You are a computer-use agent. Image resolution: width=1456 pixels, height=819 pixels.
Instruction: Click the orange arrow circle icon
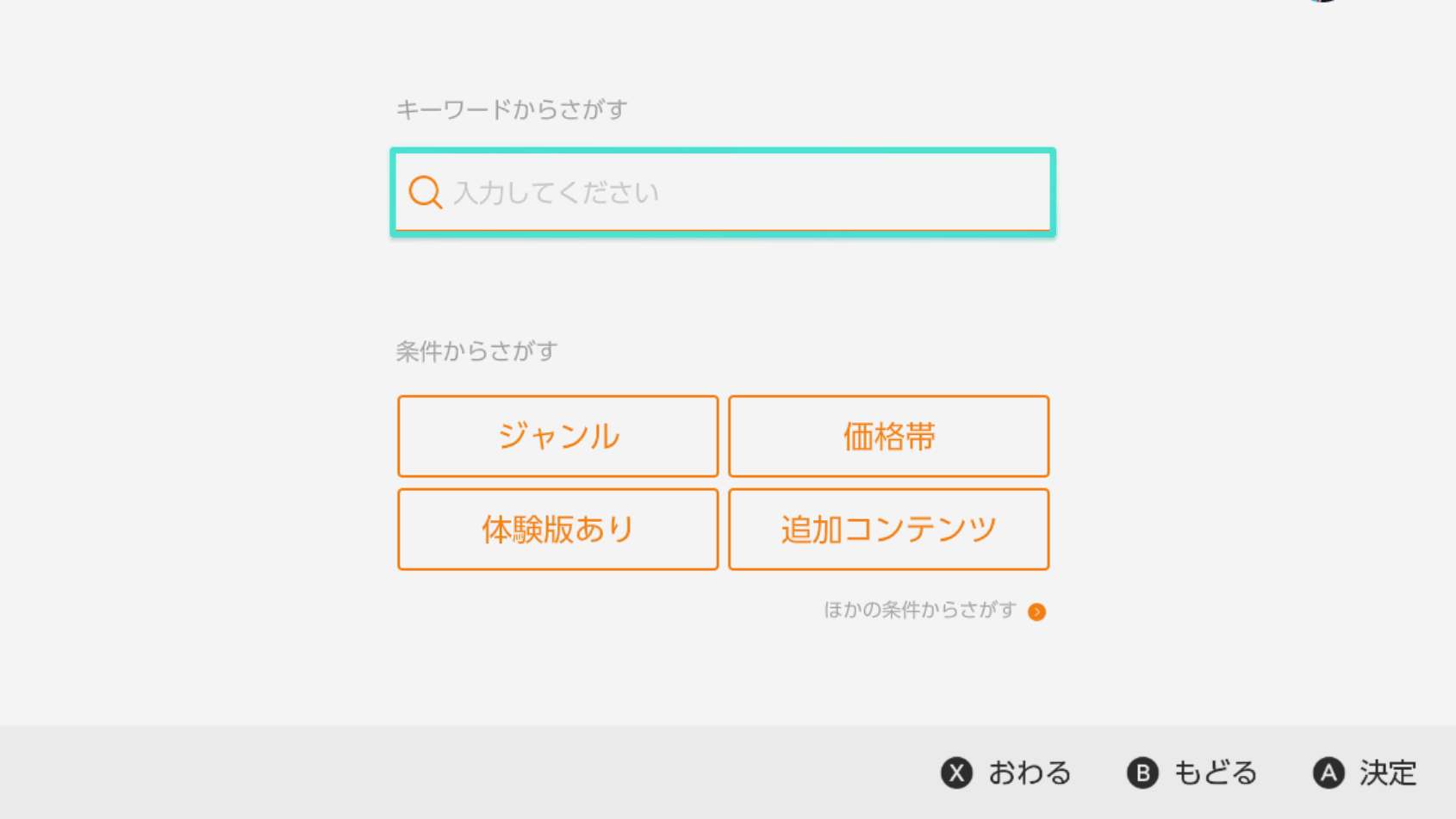[1036, 611]
